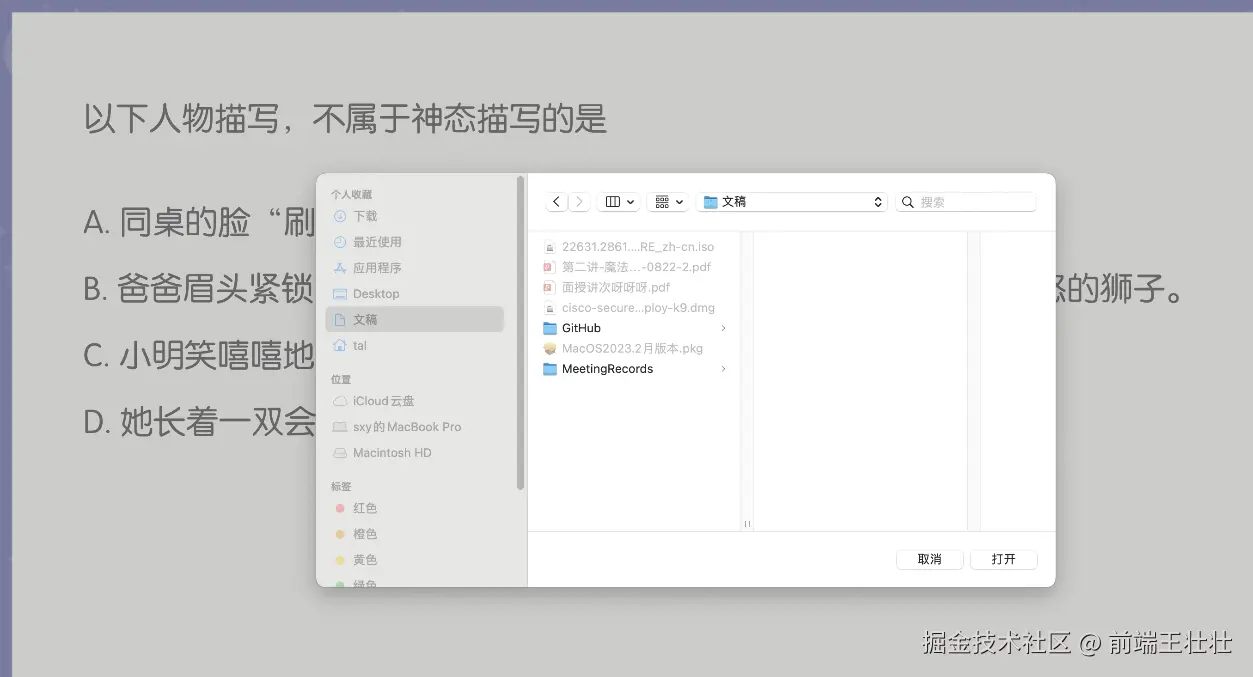Select 文稿 in the sidebar
This screenshot has height=677, width=1253.
(x=414, y=319)
